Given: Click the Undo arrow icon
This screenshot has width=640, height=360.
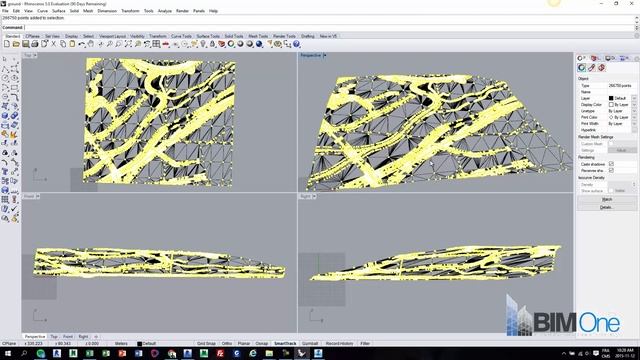Looking at the screenshot, I should [82, 44].
